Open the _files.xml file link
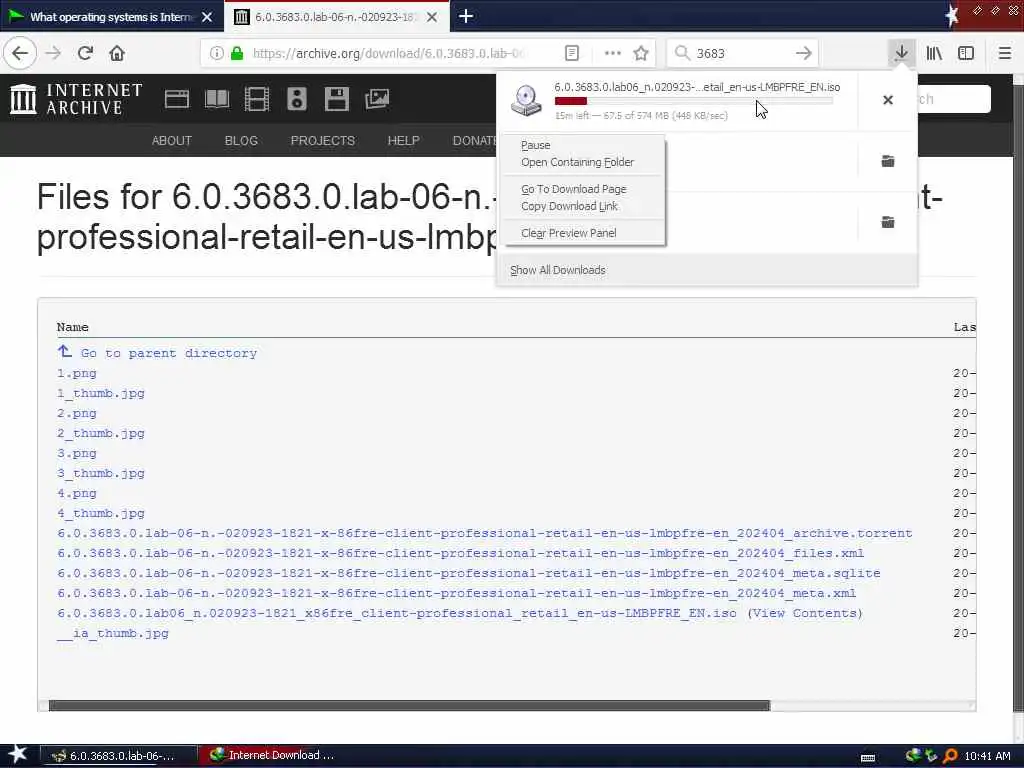 pyautogui.click(x=460, y=553)
